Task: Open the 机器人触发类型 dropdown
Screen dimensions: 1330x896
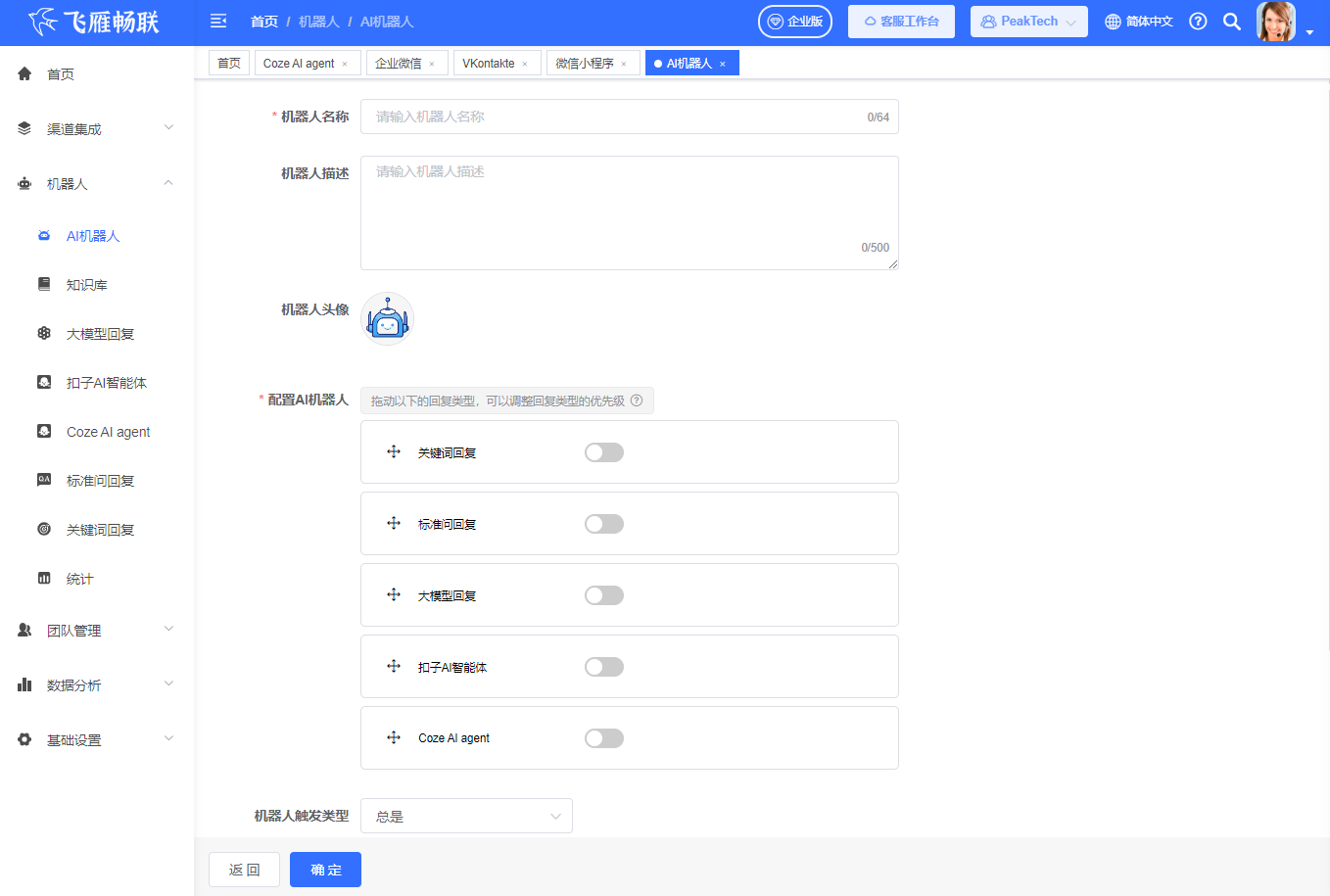Action: tap(466, 816)
